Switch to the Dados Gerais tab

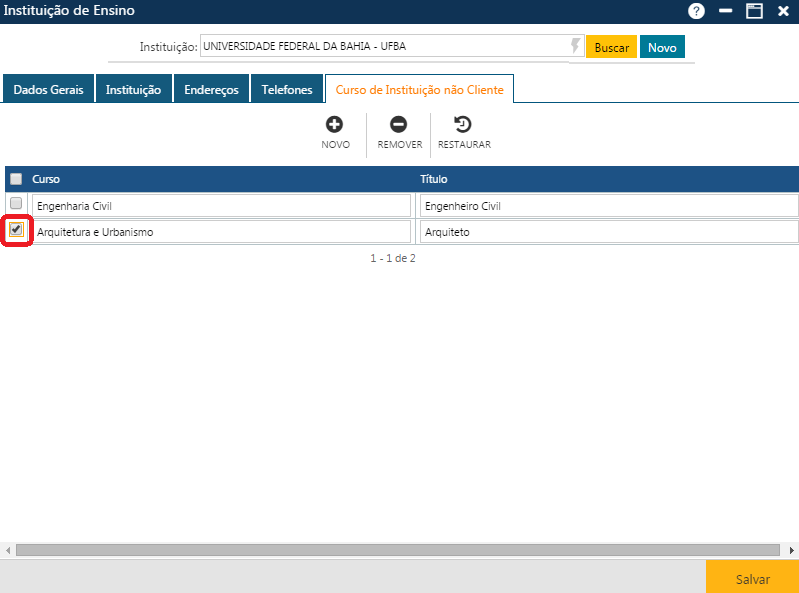coord(48,89)
